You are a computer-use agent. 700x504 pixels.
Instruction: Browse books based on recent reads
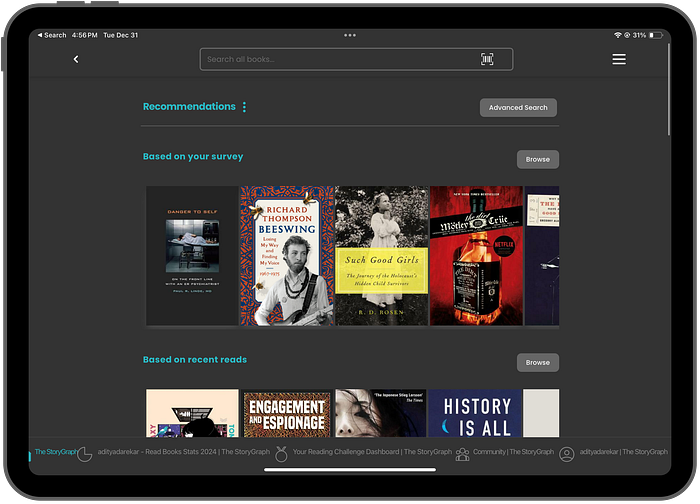coord(538,362)
